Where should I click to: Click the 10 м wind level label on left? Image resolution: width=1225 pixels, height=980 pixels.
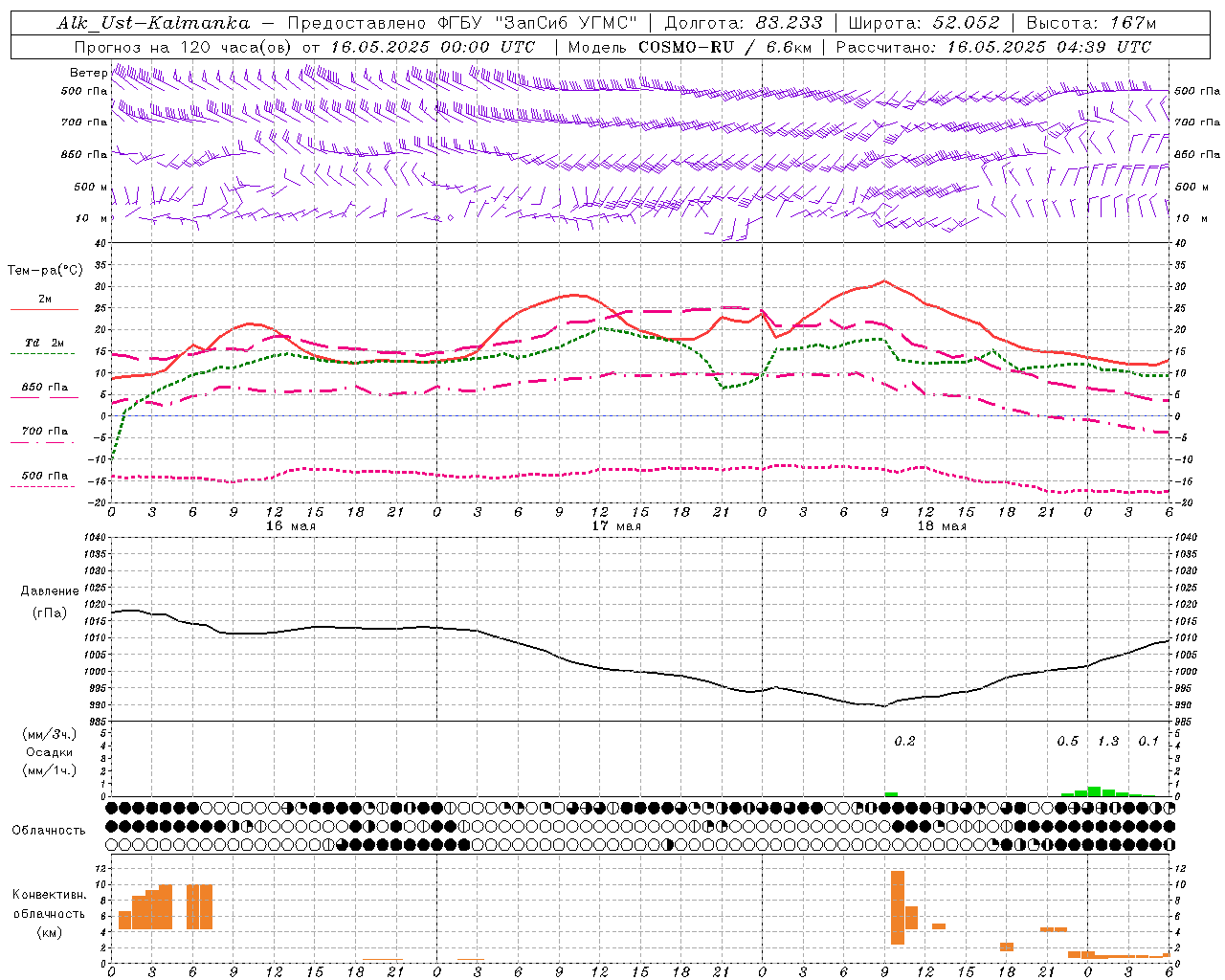coord(91,218)
